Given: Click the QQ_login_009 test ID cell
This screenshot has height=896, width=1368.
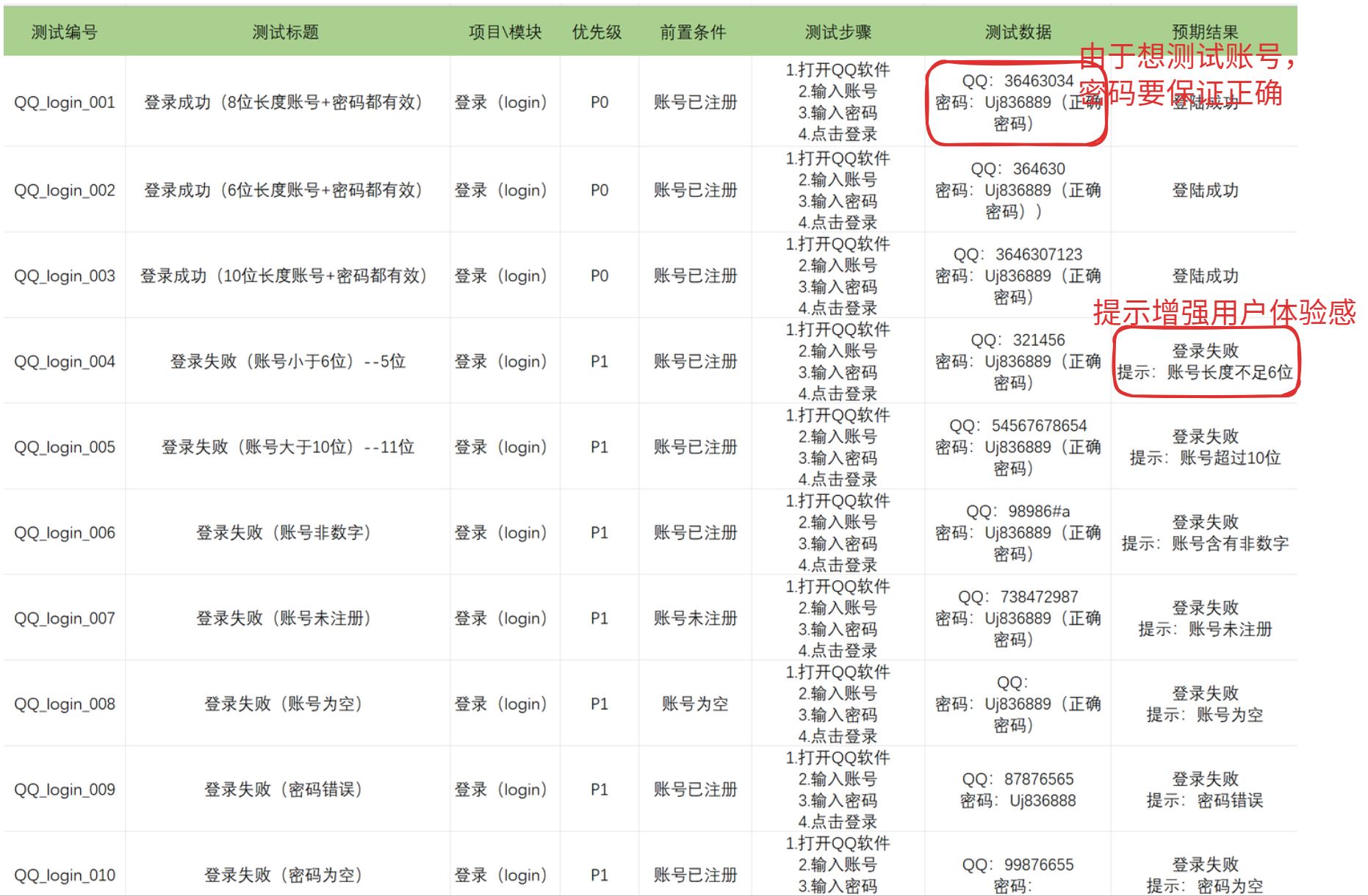Looking at the screenshot, I should (x=65, y=790).
